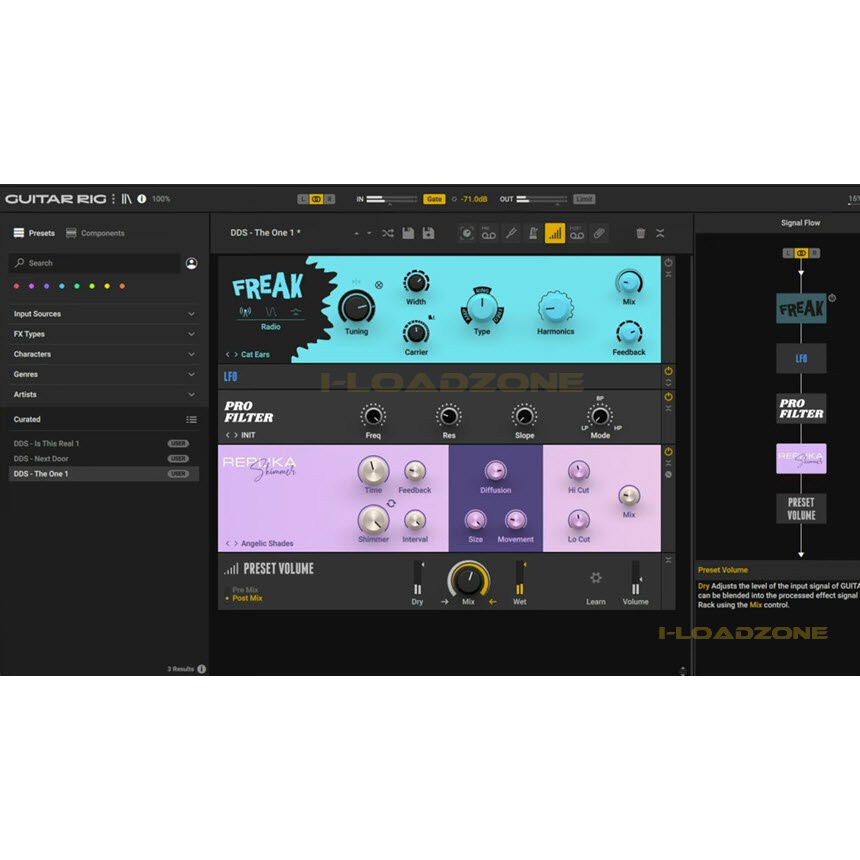Expand the FX Types filter
860x860 pixels.
[104, 334]
